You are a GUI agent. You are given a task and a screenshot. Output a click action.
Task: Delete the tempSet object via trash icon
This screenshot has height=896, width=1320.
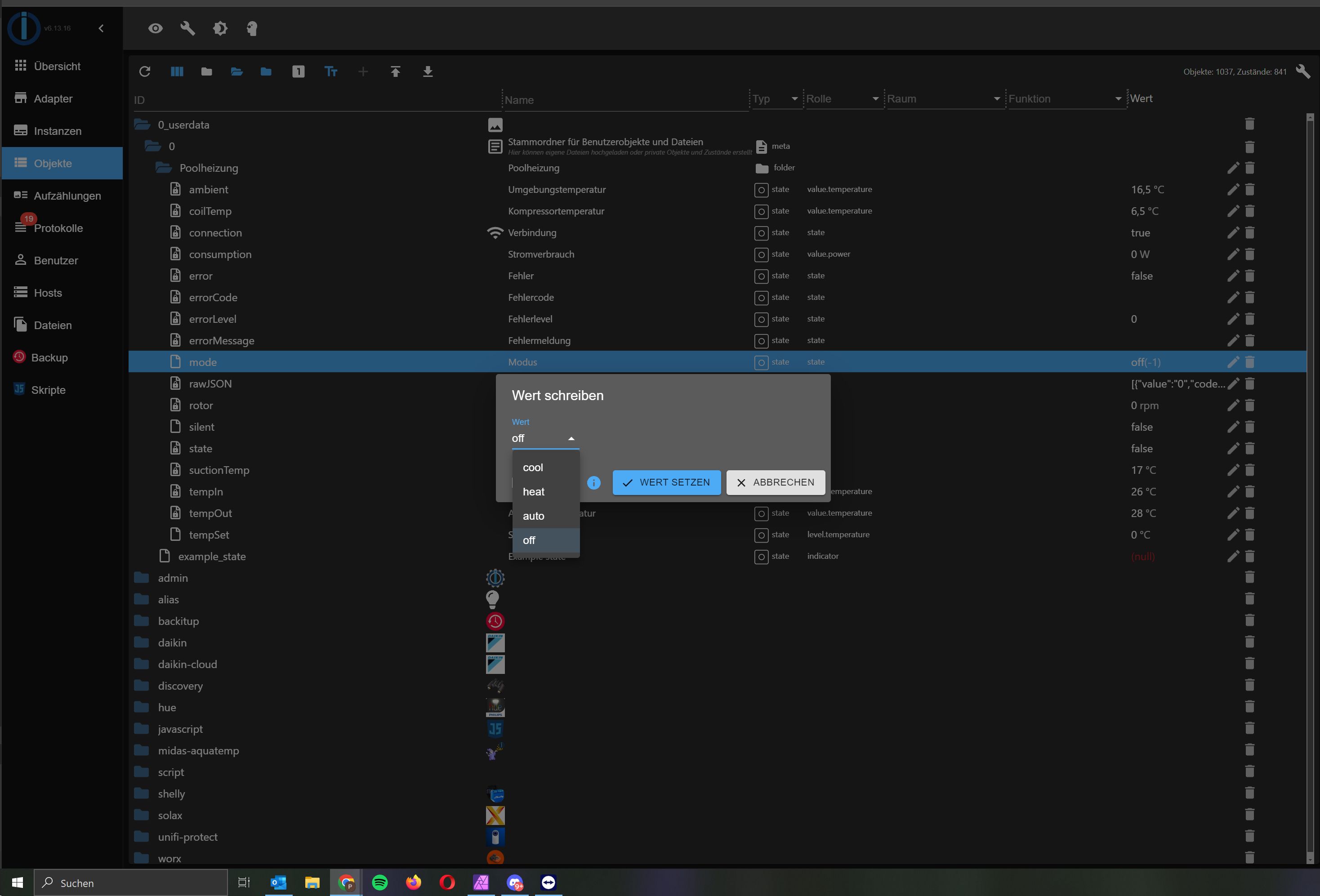[x=1249, y=535]
